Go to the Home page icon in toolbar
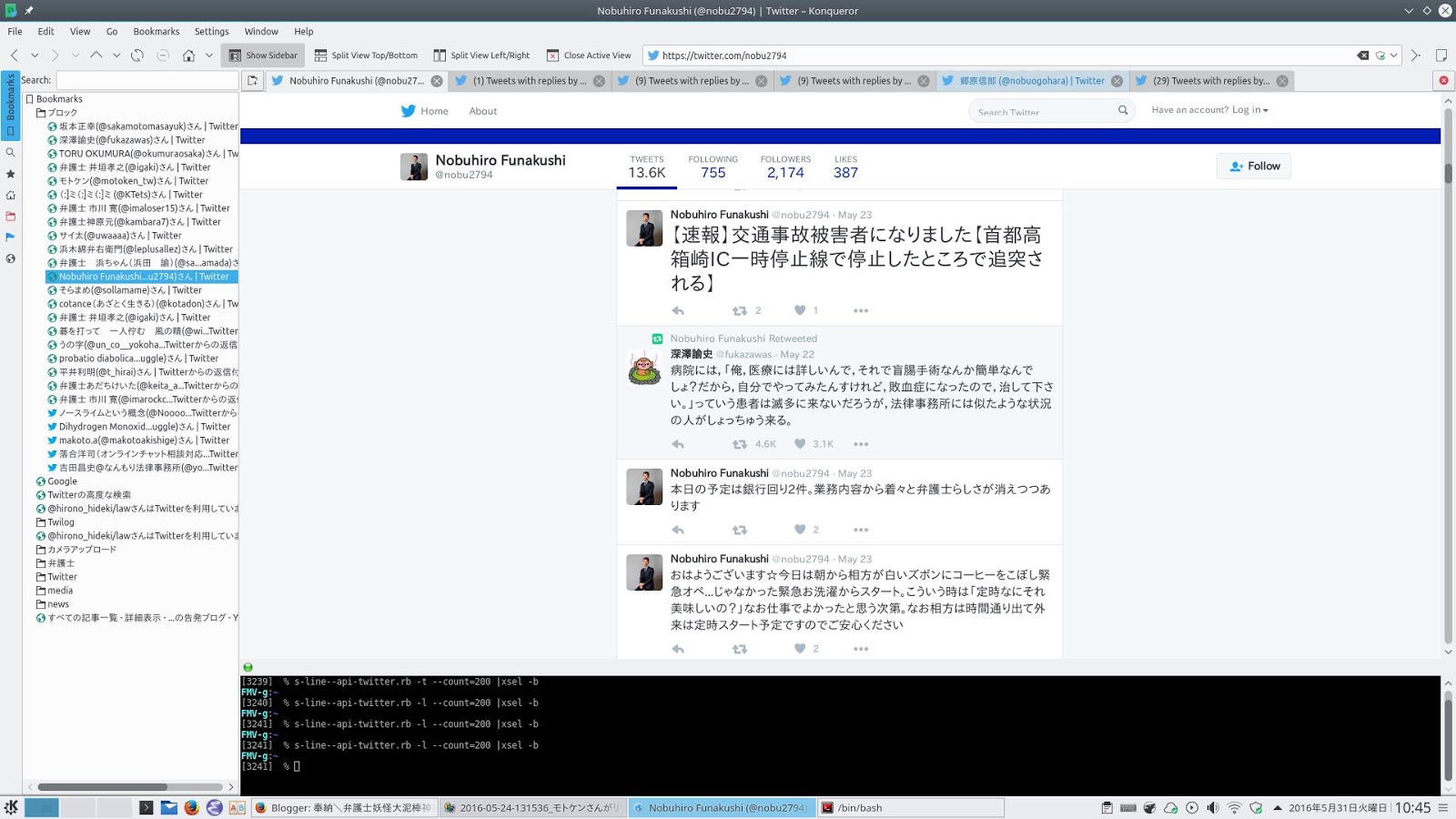Image resolution: width=1456 pixels, height=819 pixels. point(188,56)
